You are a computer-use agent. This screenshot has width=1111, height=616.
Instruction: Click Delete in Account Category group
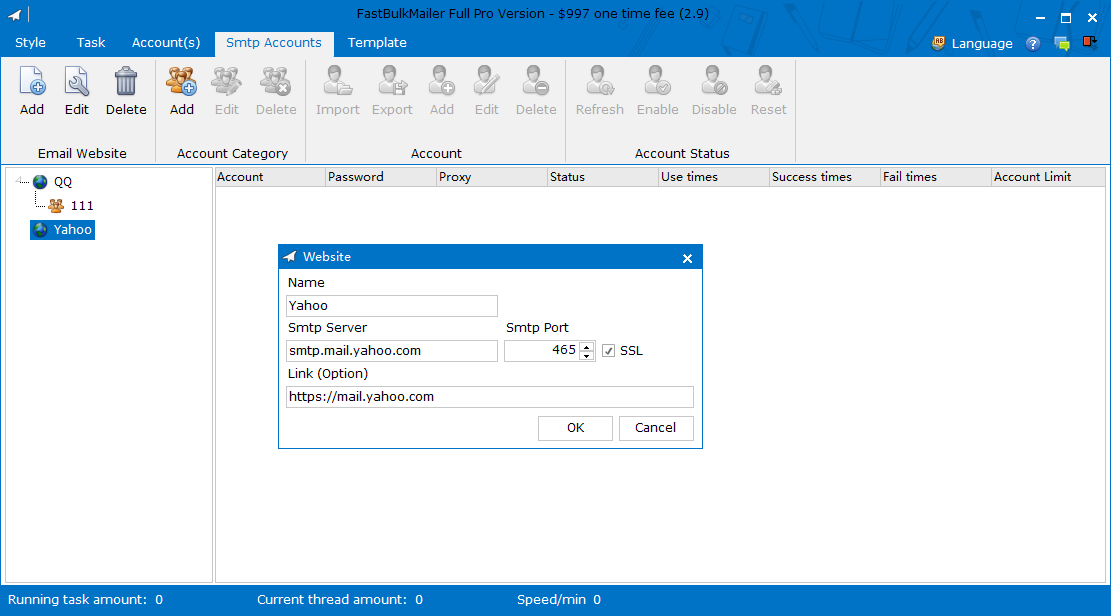[x=276, y=91]
